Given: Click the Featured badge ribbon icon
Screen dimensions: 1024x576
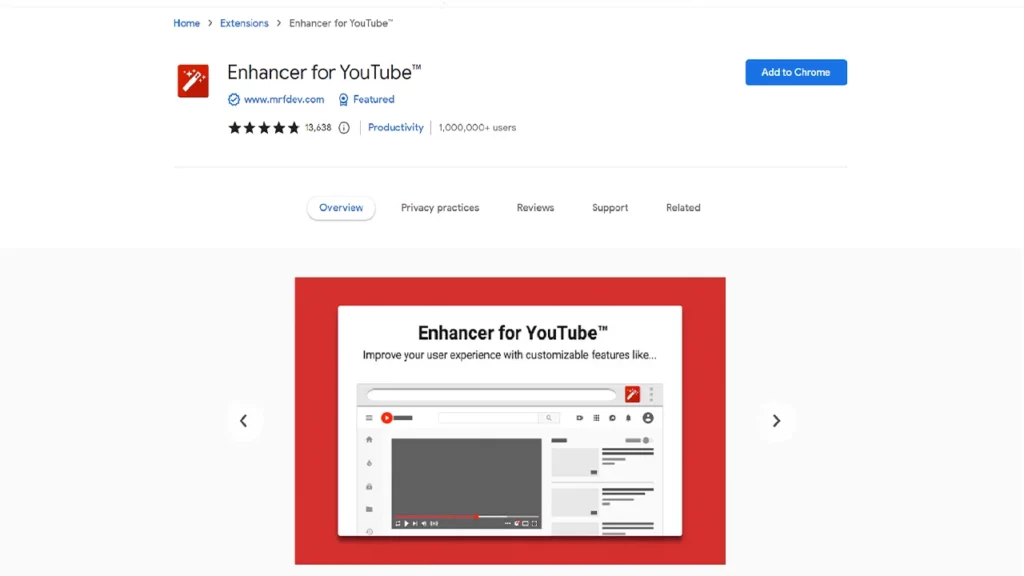Looking at the screenshot, I should (344, 99).
